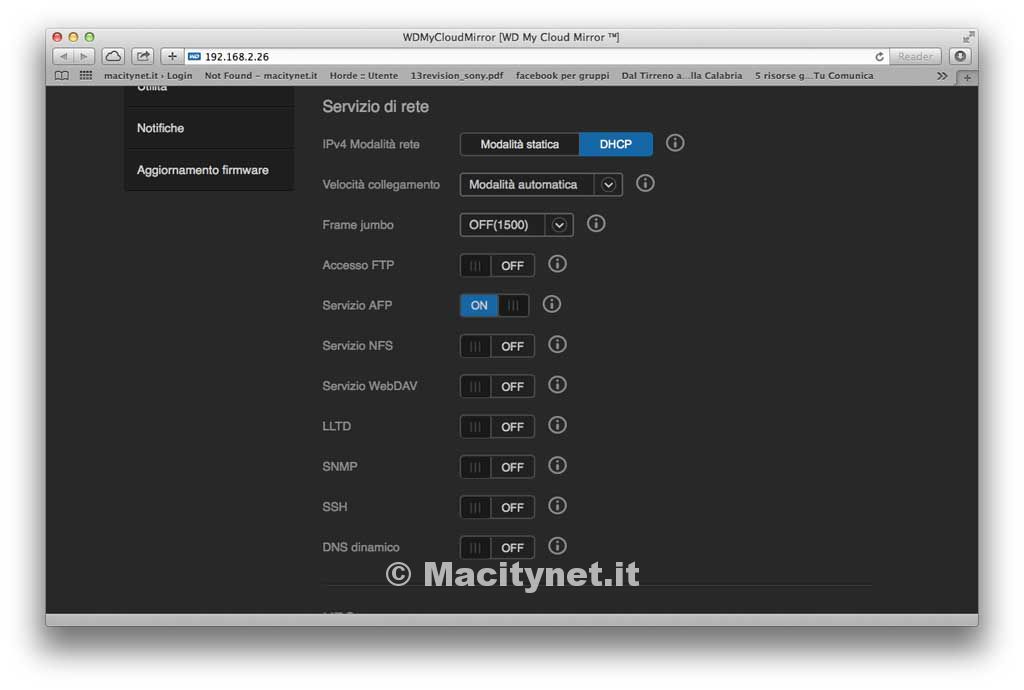The height and width of the screenshot is (690, 1024).
Task: Show info for Servizio WebDAV
Action: [557, 385]
